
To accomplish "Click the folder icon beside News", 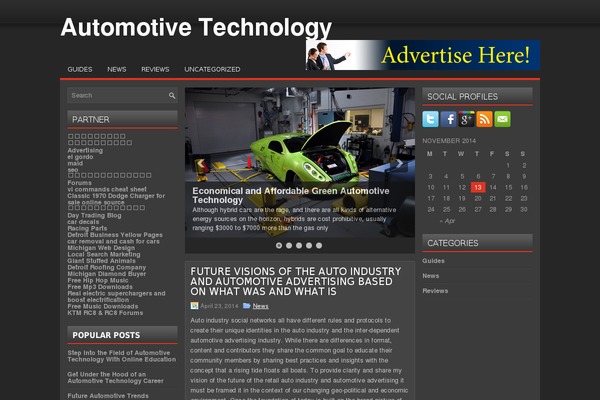I will point(247,306).
